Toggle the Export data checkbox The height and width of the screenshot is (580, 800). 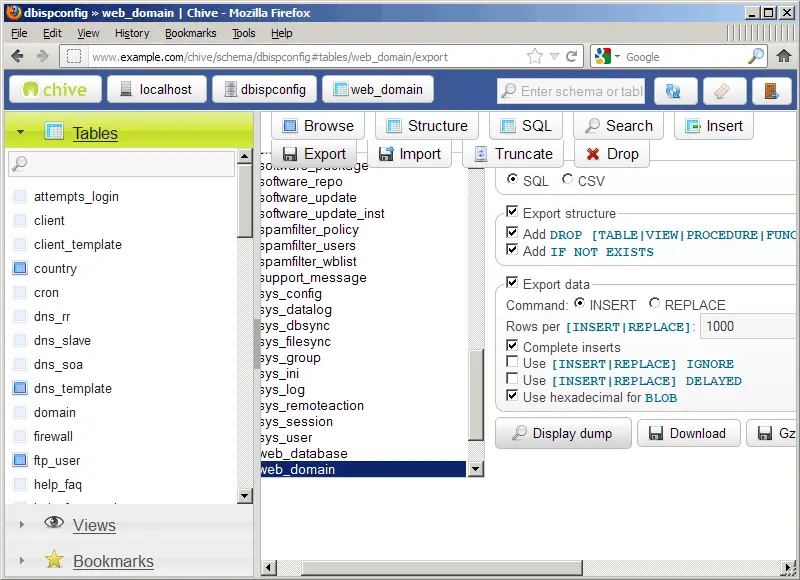click(x=512, y=282)
